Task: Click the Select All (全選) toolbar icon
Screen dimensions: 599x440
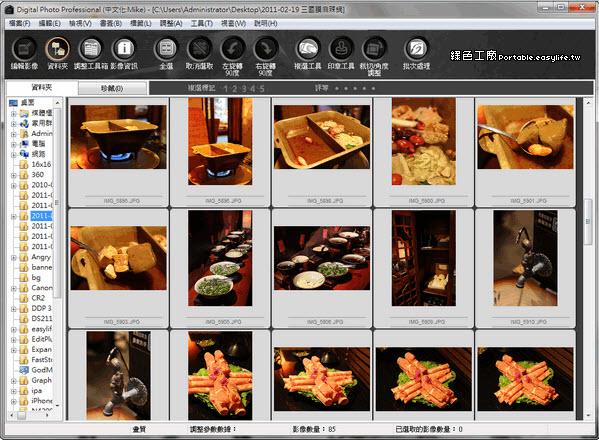Action: [x=167, y=49]
